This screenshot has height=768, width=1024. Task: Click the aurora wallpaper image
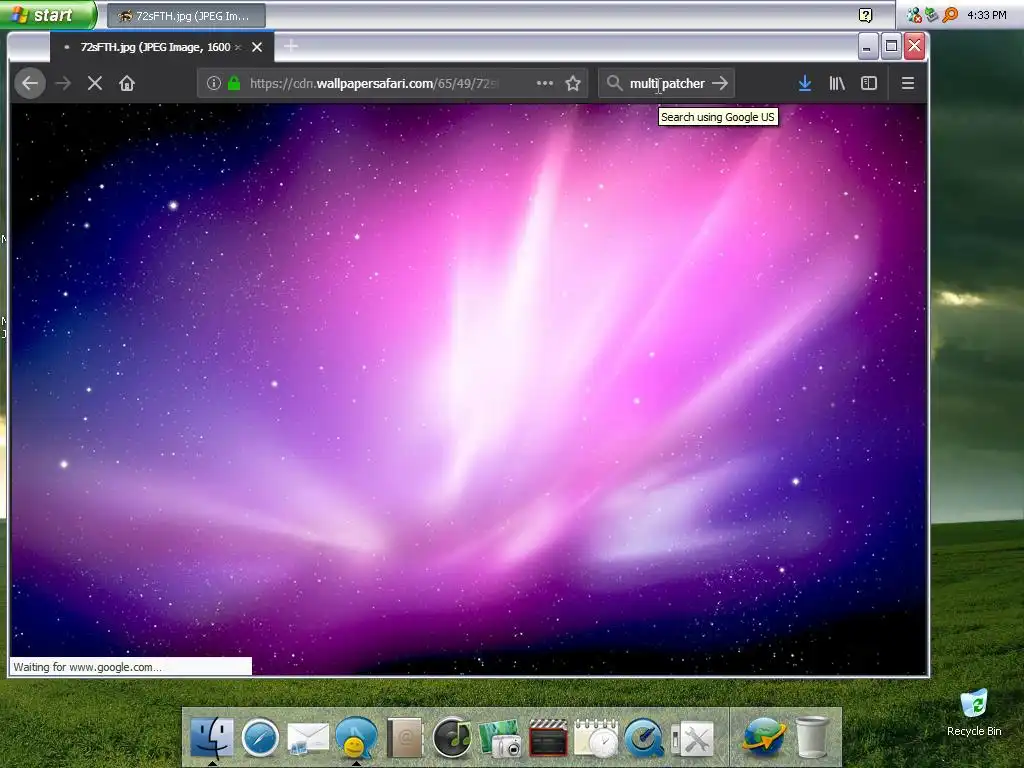tap(468, 389)
